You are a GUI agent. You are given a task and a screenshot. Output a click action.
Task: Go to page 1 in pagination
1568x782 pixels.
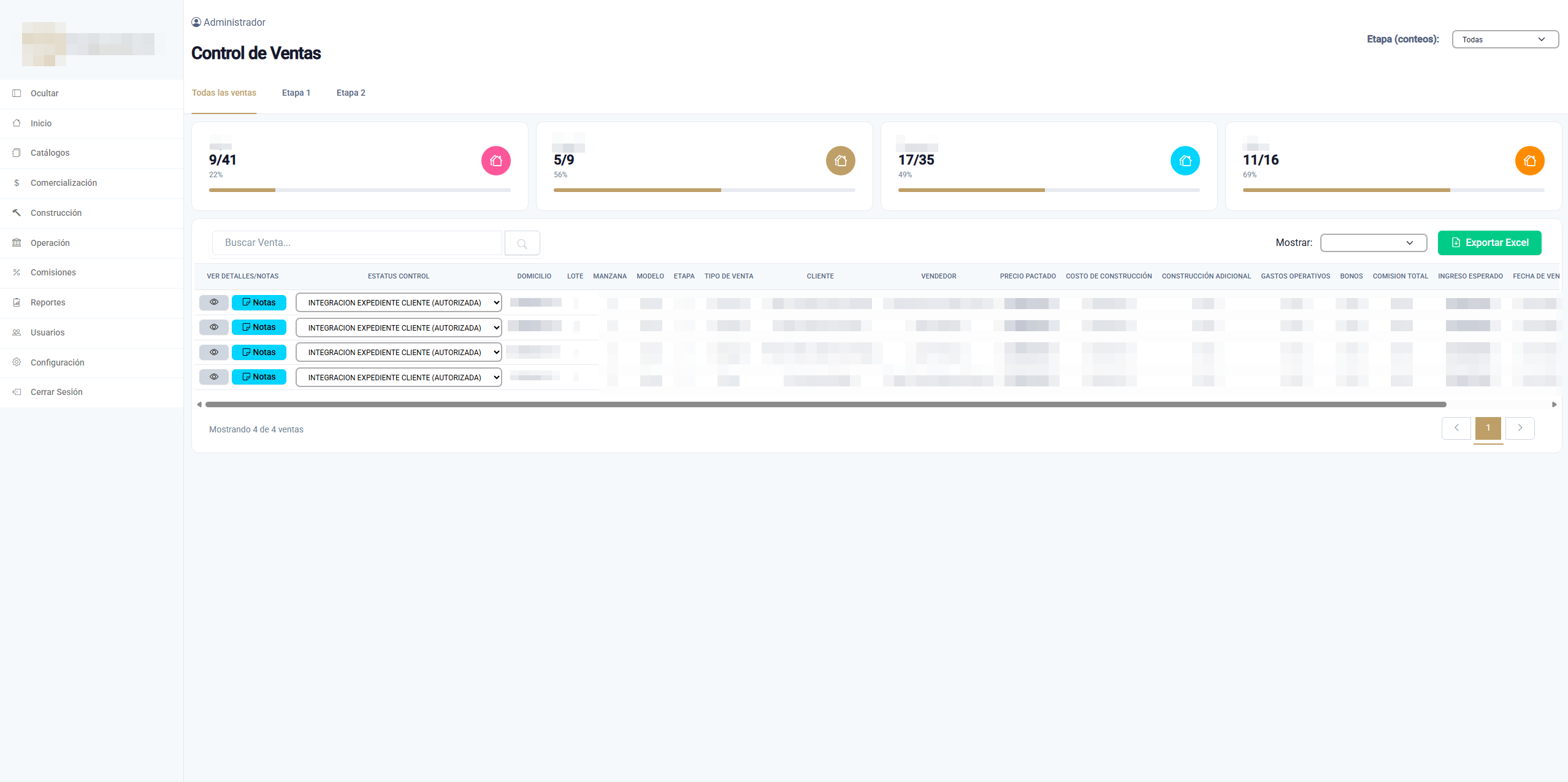coord(1488,428)
